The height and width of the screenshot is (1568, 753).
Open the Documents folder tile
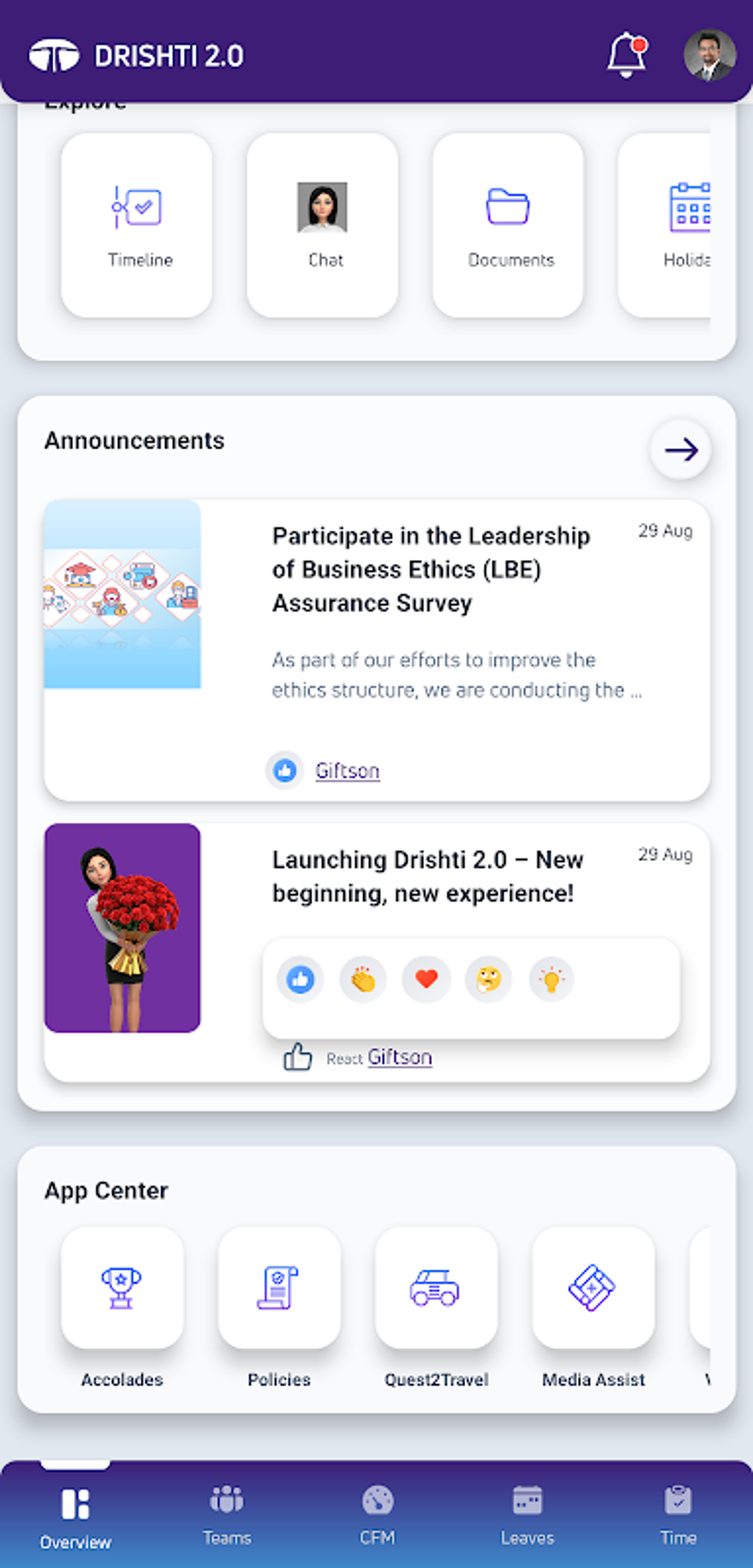point(508,225)
